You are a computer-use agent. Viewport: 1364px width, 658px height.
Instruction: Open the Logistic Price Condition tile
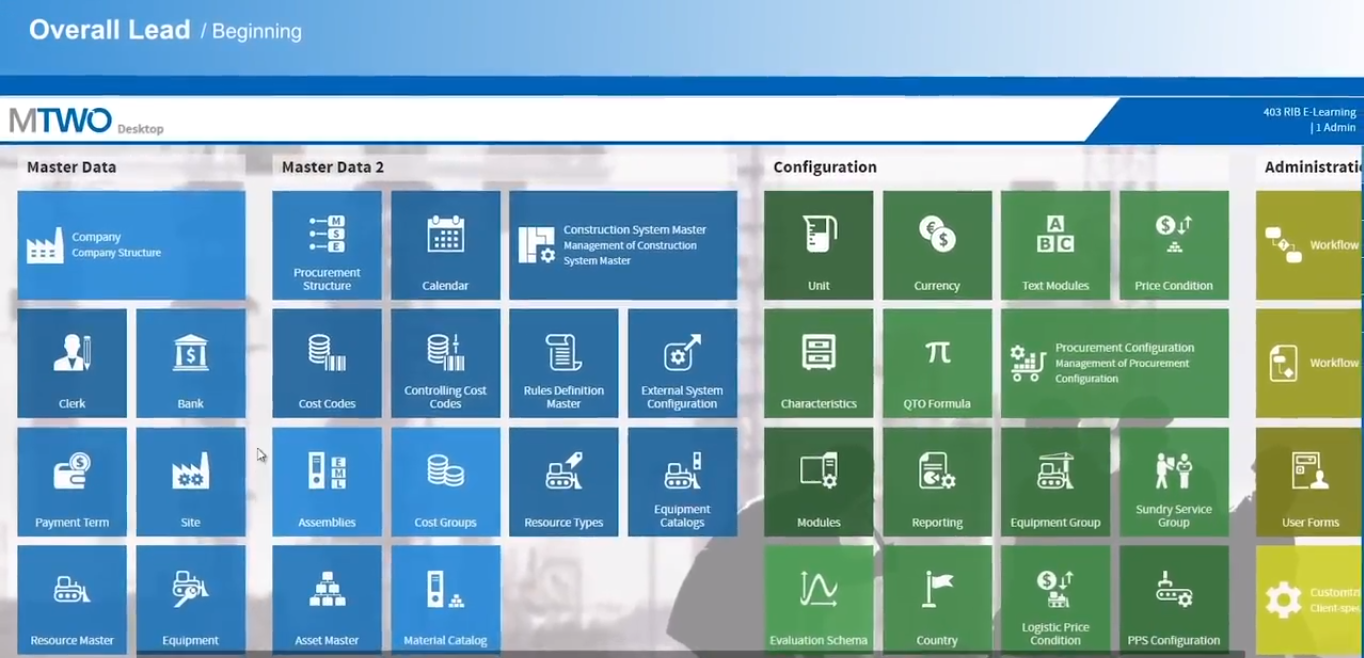click(1055, 599)
